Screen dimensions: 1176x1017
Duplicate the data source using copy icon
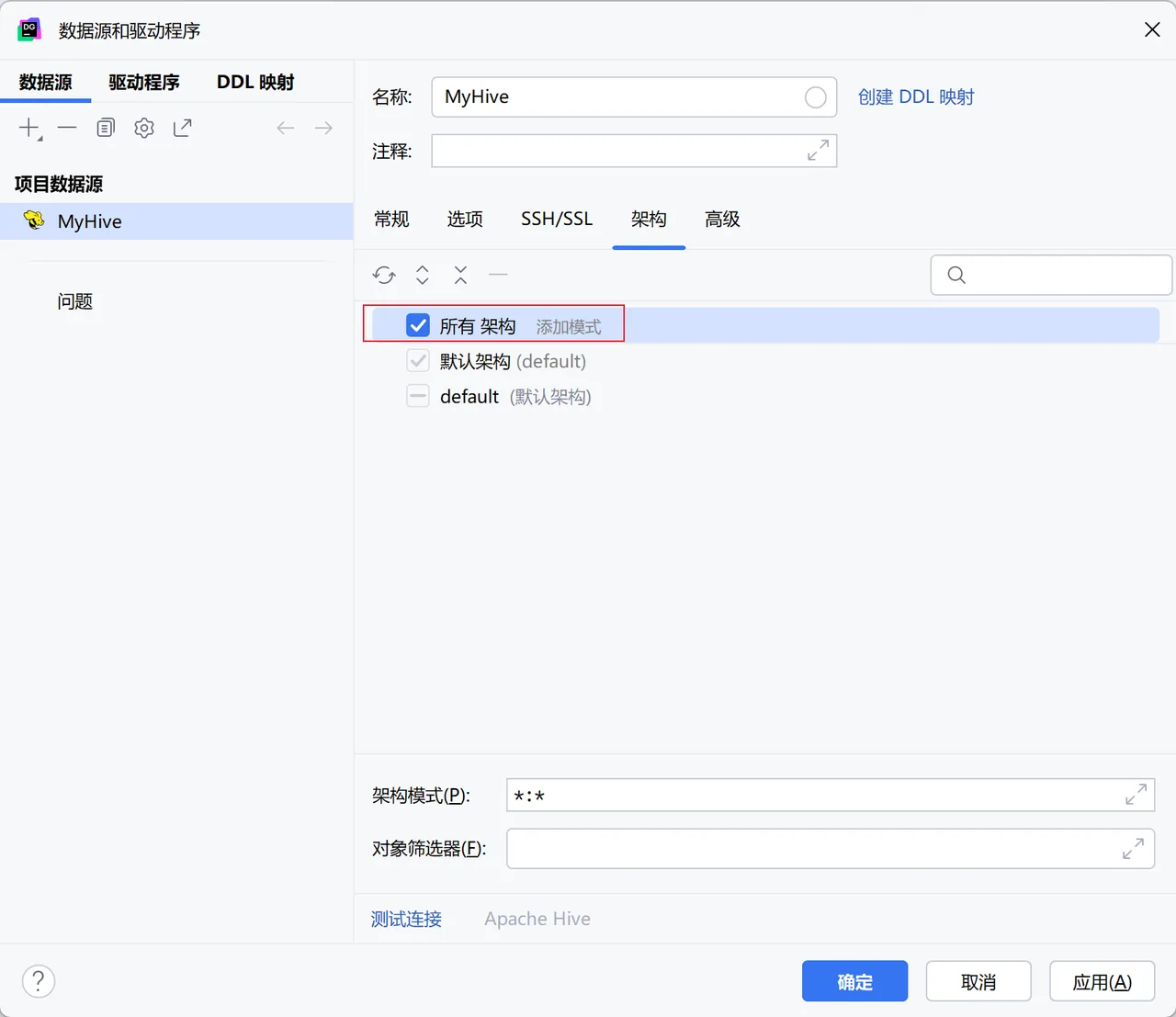(106, 128)
